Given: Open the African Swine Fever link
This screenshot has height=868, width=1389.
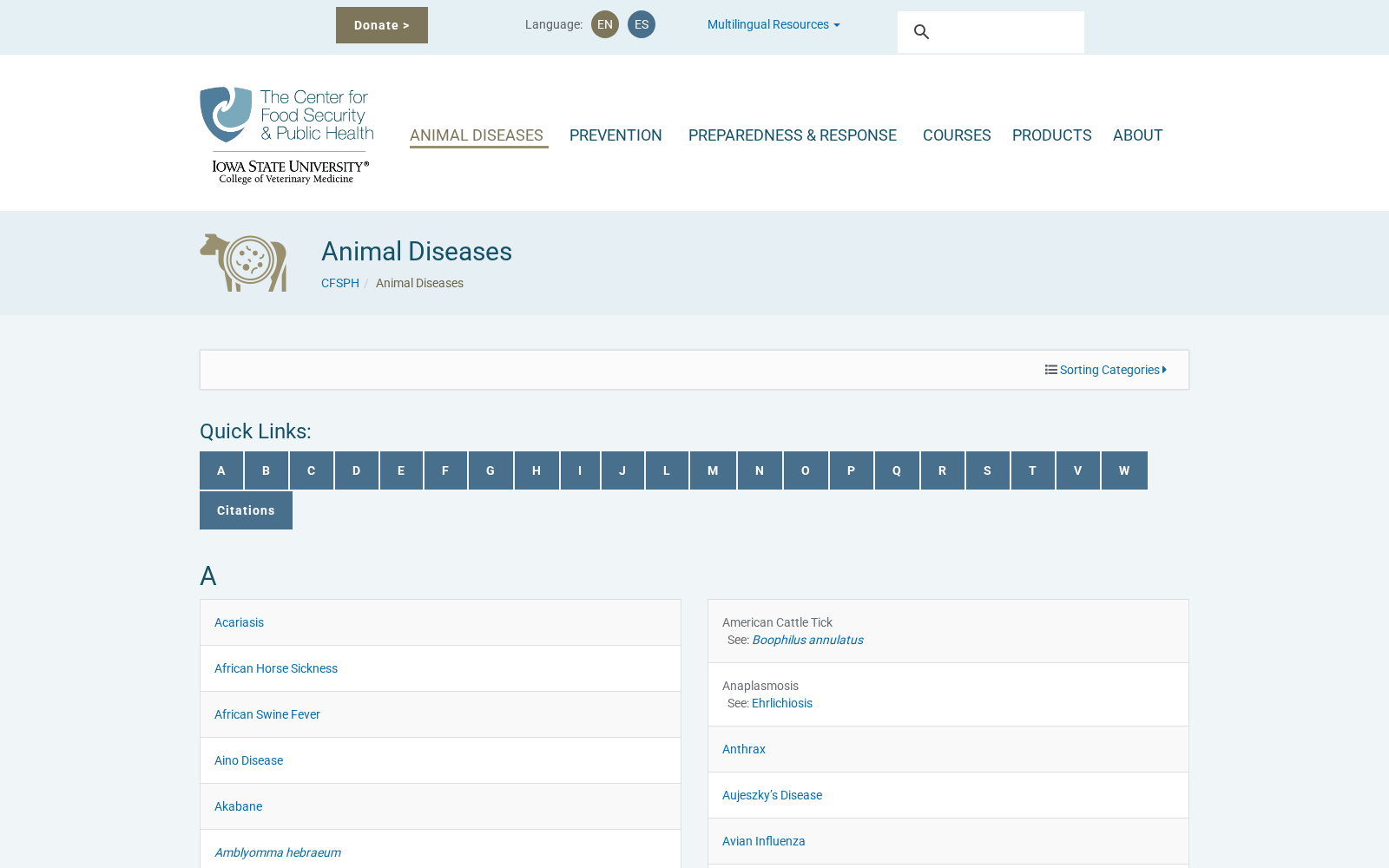Looking at the screenshot, I should 267,714.
